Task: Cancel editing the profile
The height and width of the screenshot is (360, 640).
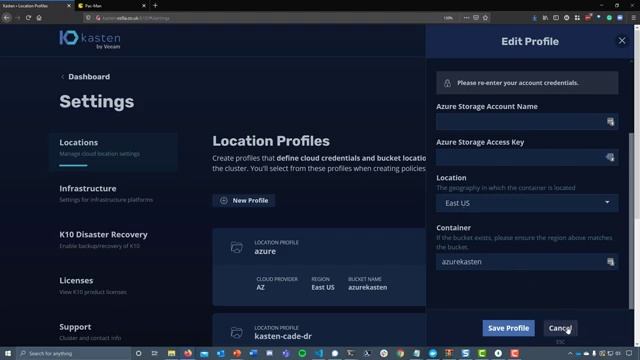Action: click(x=560, y=328)
